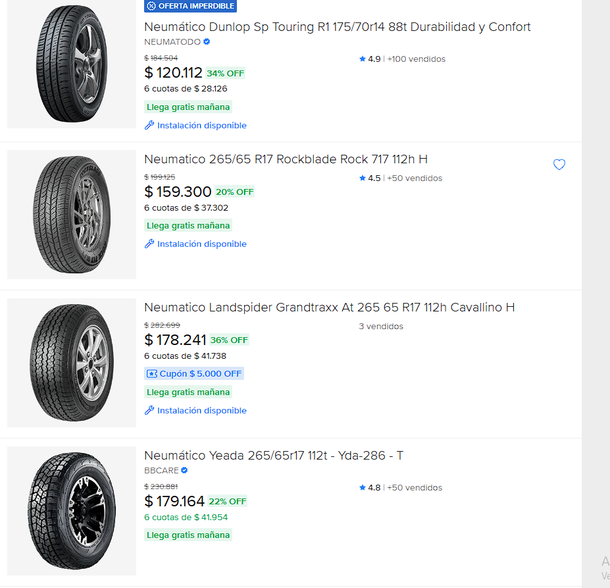610x588 pixels.
Task: Click the NEUMATODO seller name
Action: point(172,42)
